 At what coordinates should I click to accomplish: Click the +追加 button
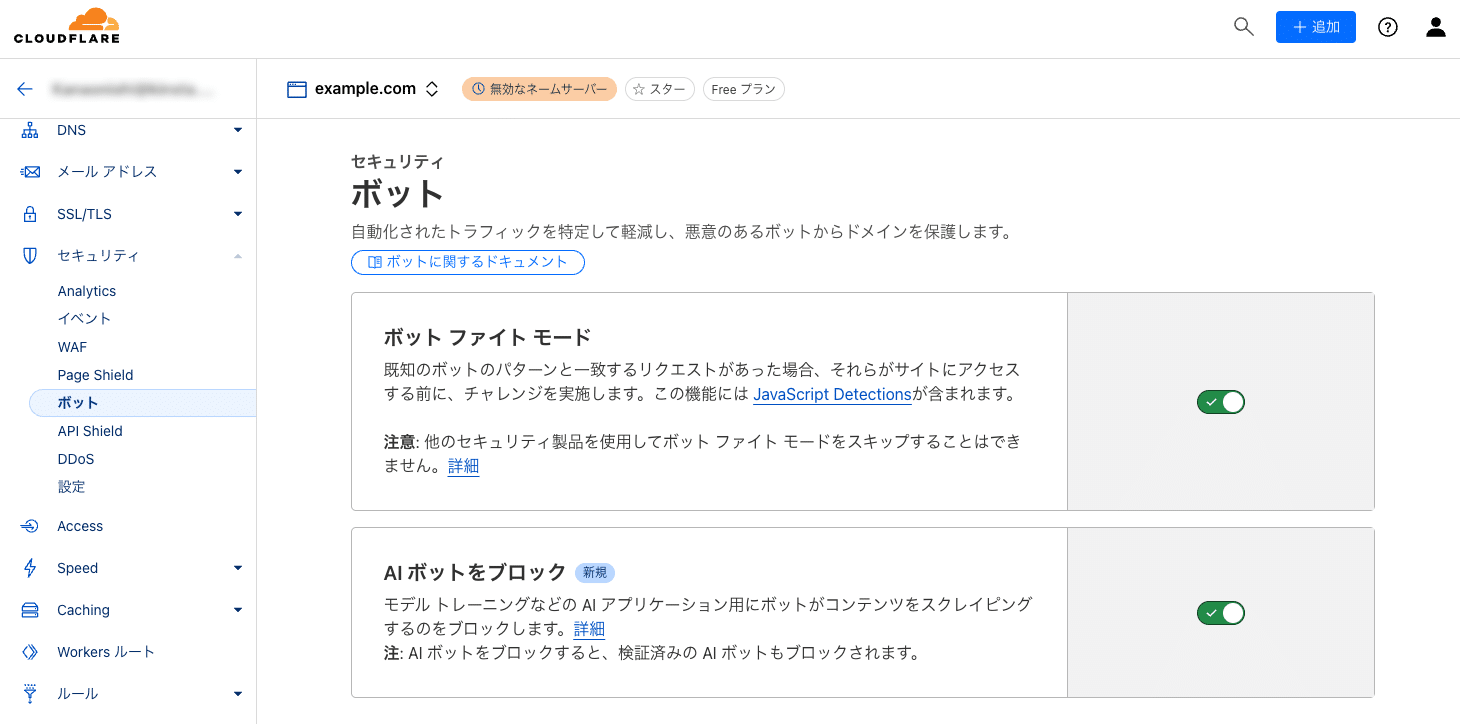(x=1315, y=27)
